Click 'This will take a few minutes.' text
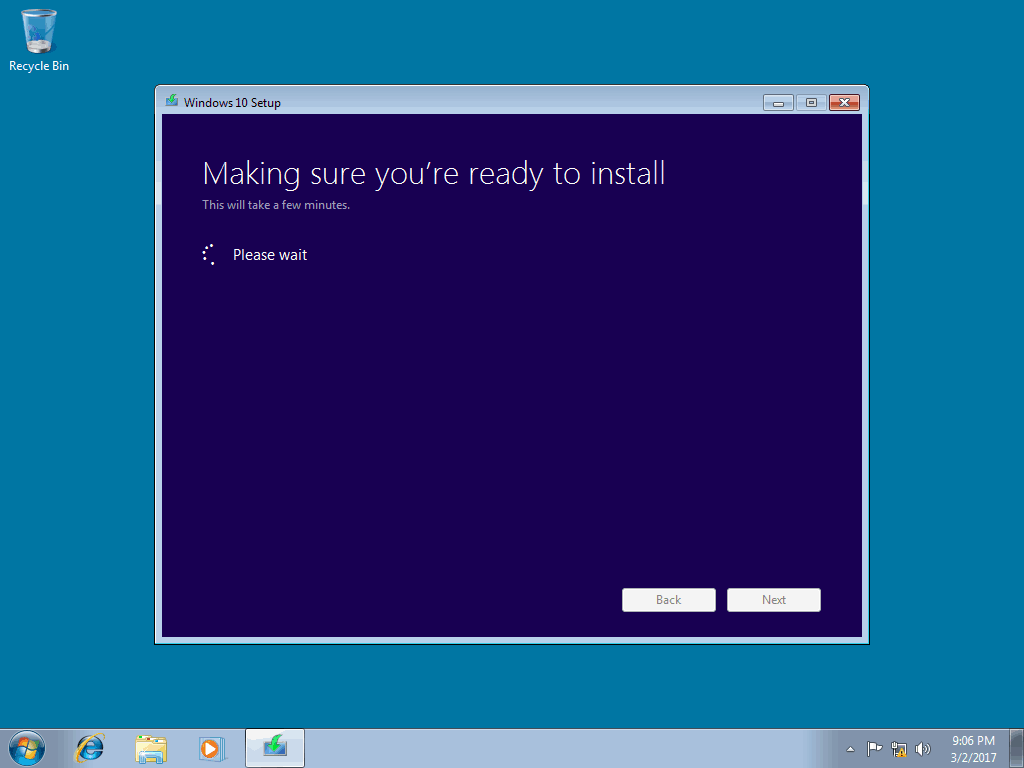The width and height of the screenshot is (1024, 768). (x=276, y=204)
